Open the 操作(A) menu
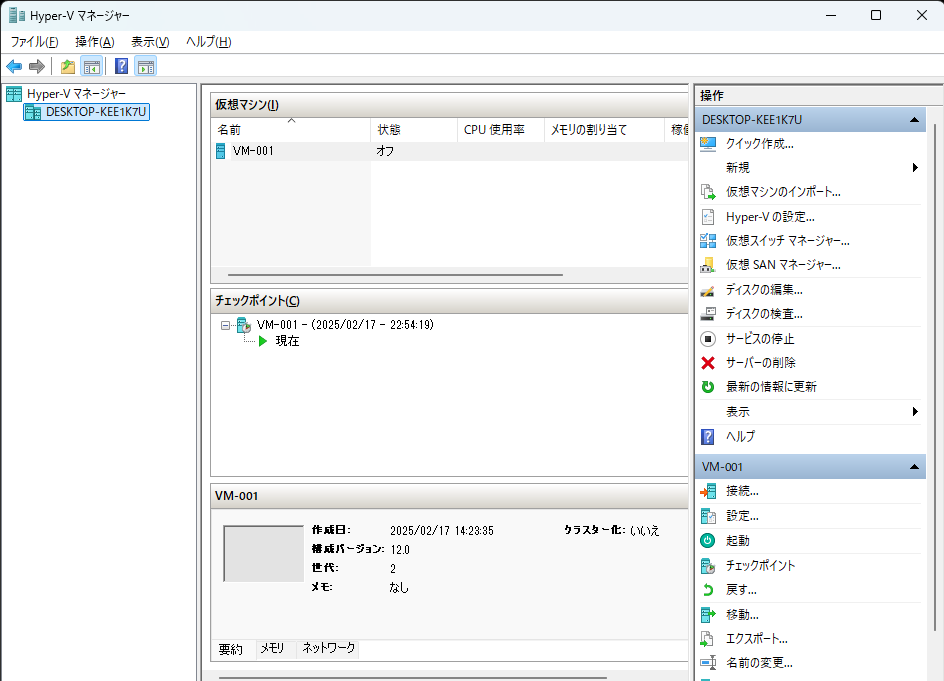Viewport: 944px width, 681px height. coord(95,42)
